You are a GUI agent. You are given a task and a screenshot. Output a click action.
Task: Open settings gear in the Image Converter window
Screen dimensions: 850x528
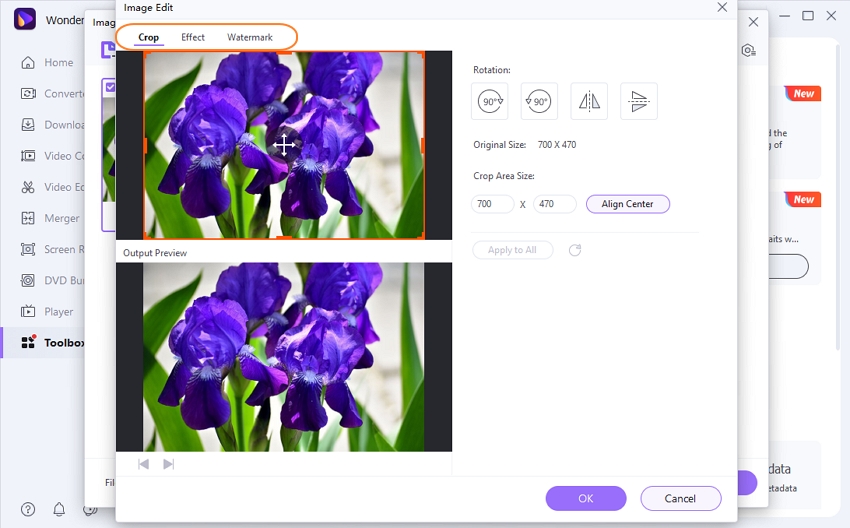748,50
